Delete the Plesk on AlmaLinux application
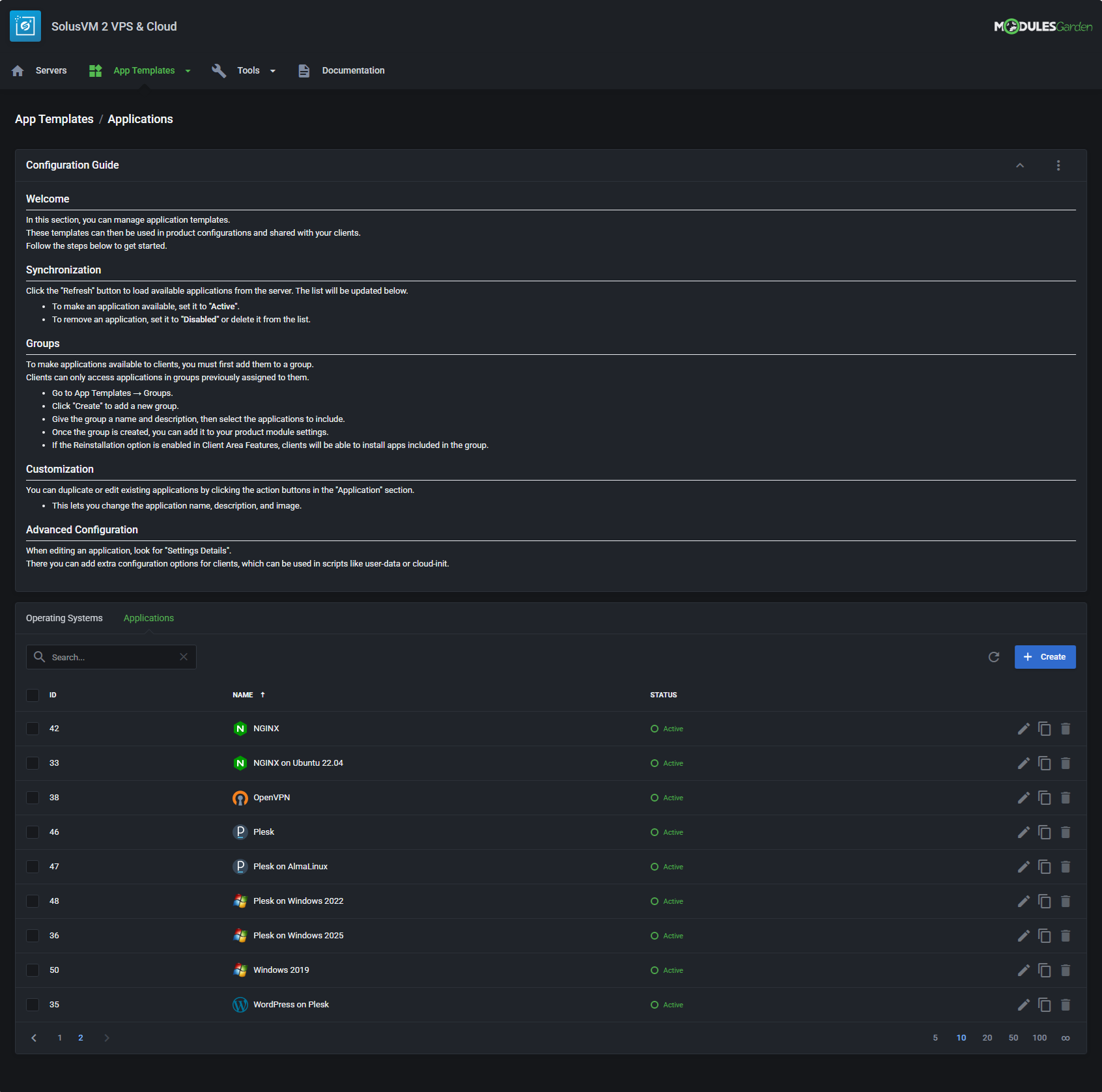Viewport: 1102px width, 1092px height. tap(1066, 867)
